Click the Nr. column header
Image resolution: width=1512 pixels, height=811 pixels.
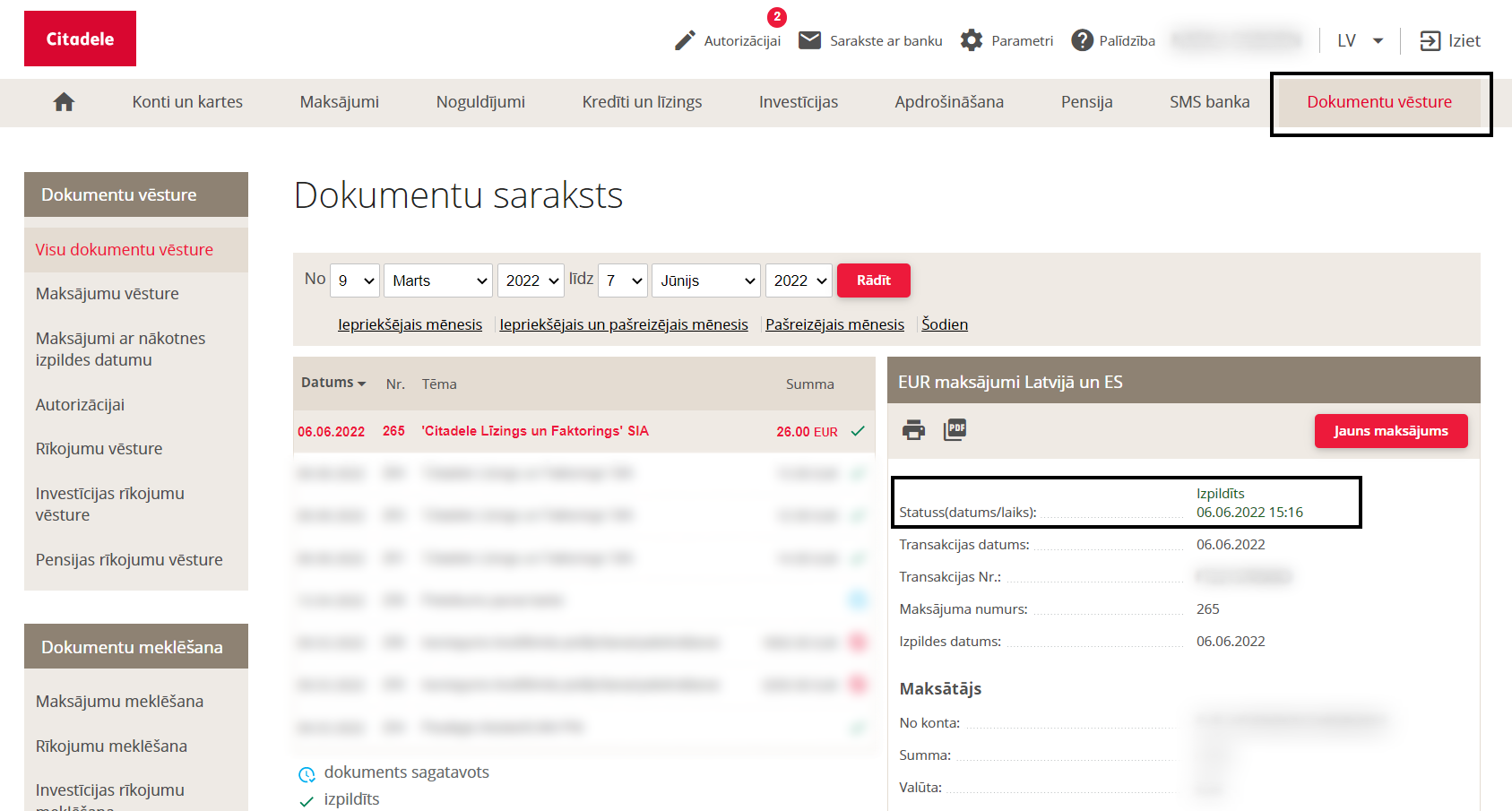(x=395, y=384)
